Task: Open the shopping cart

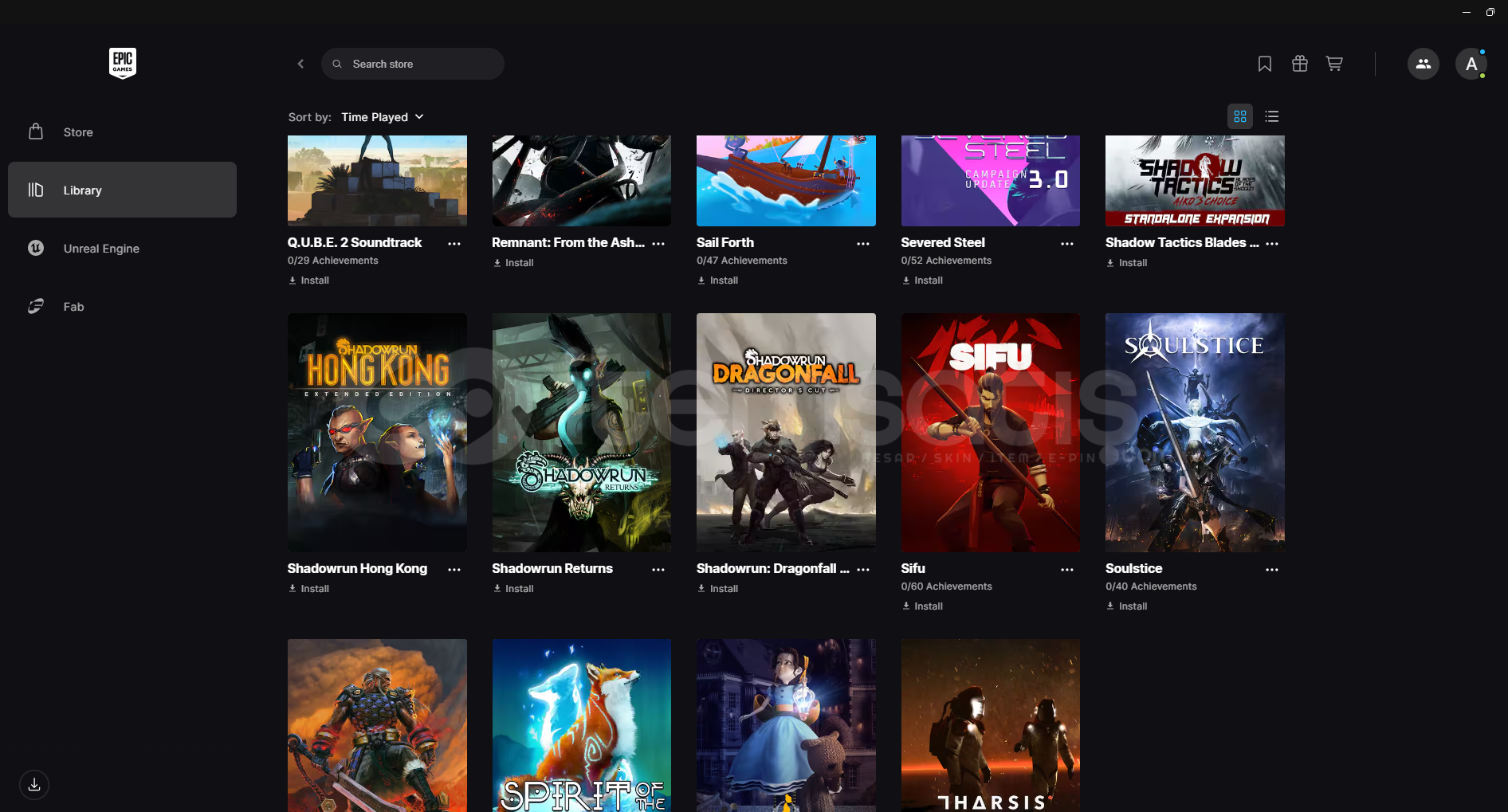Action: [x=1334, y=64]
